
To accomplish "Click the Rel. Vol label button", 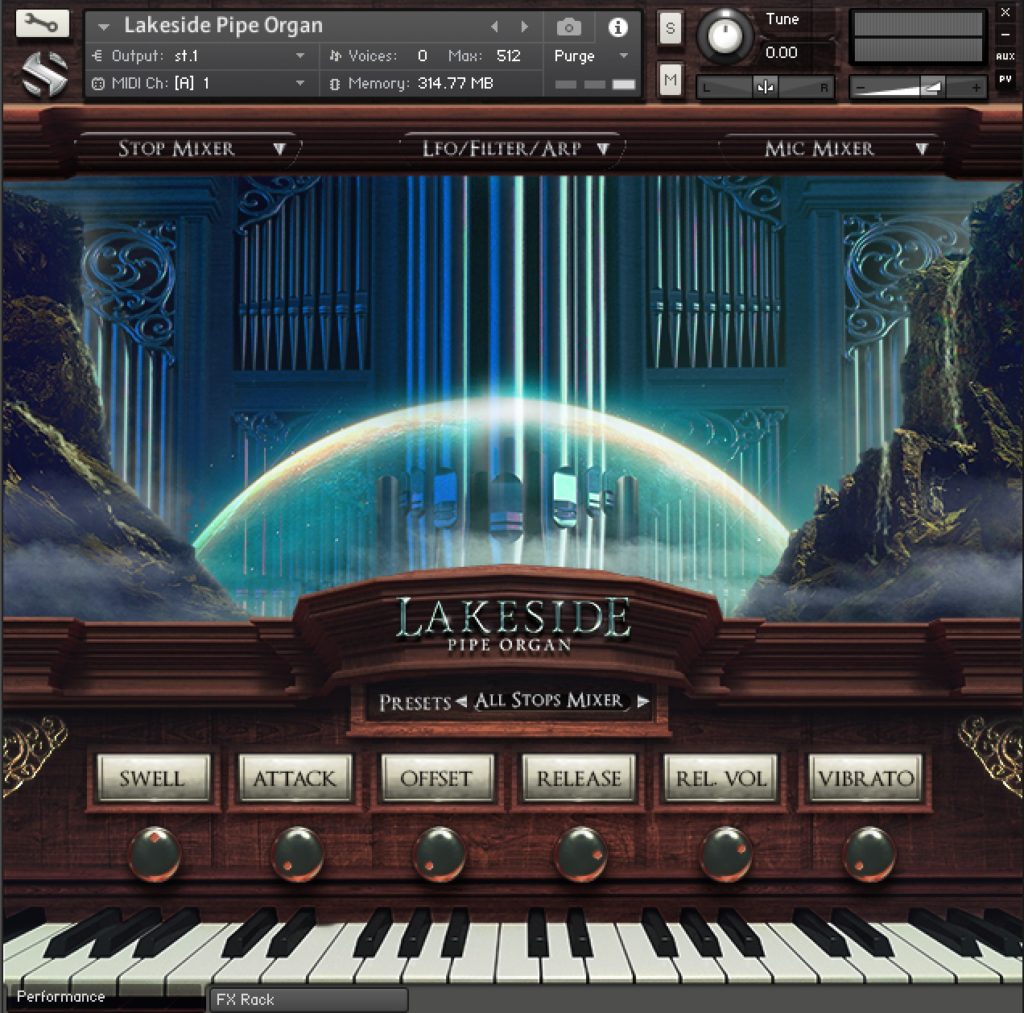I will [720, 778].
